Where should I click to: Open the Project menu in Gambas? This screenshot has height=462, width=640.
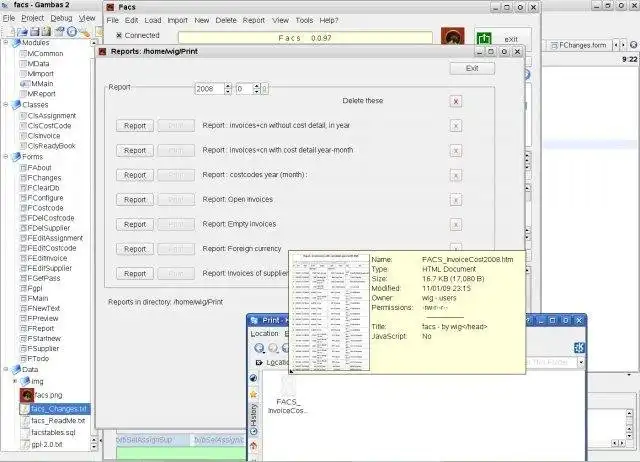pos(33,18)
